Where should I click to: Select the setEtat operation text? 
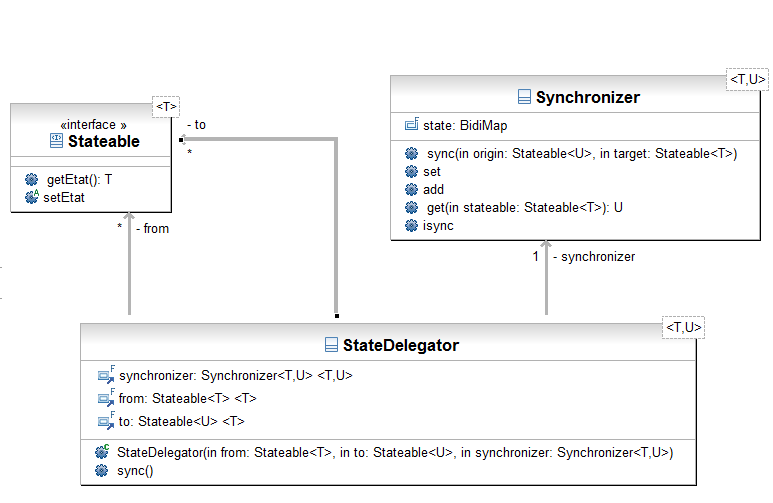click(x=64, y=198)
